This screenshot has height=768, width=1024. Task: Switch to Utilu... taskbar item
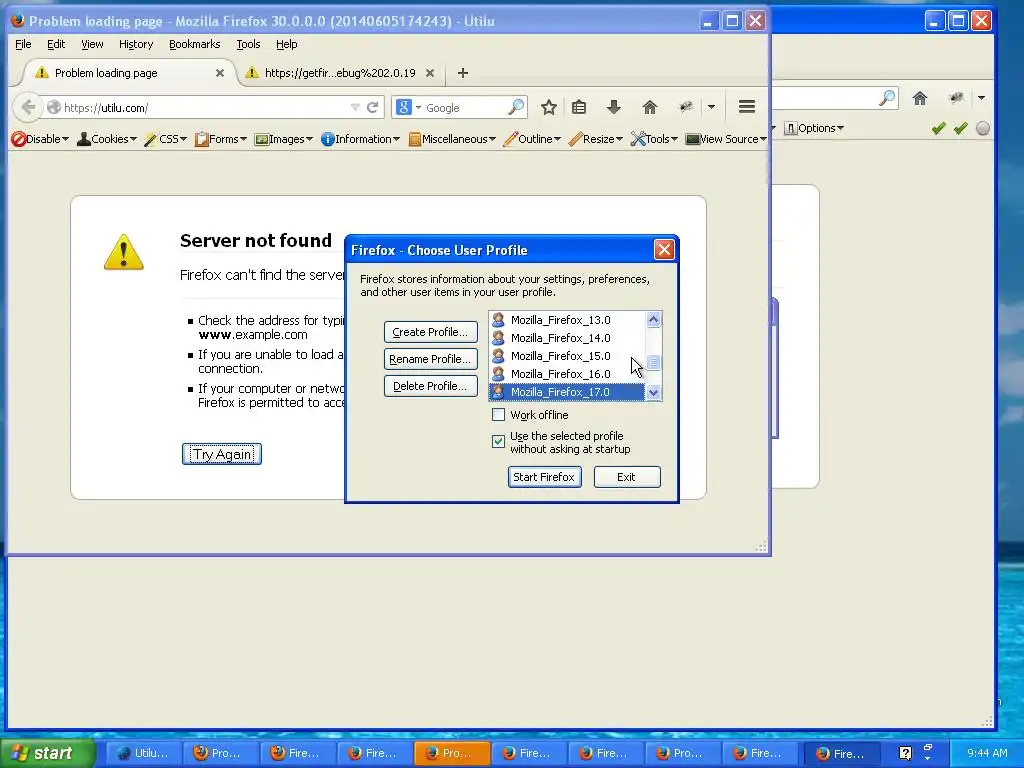point(142,753)
